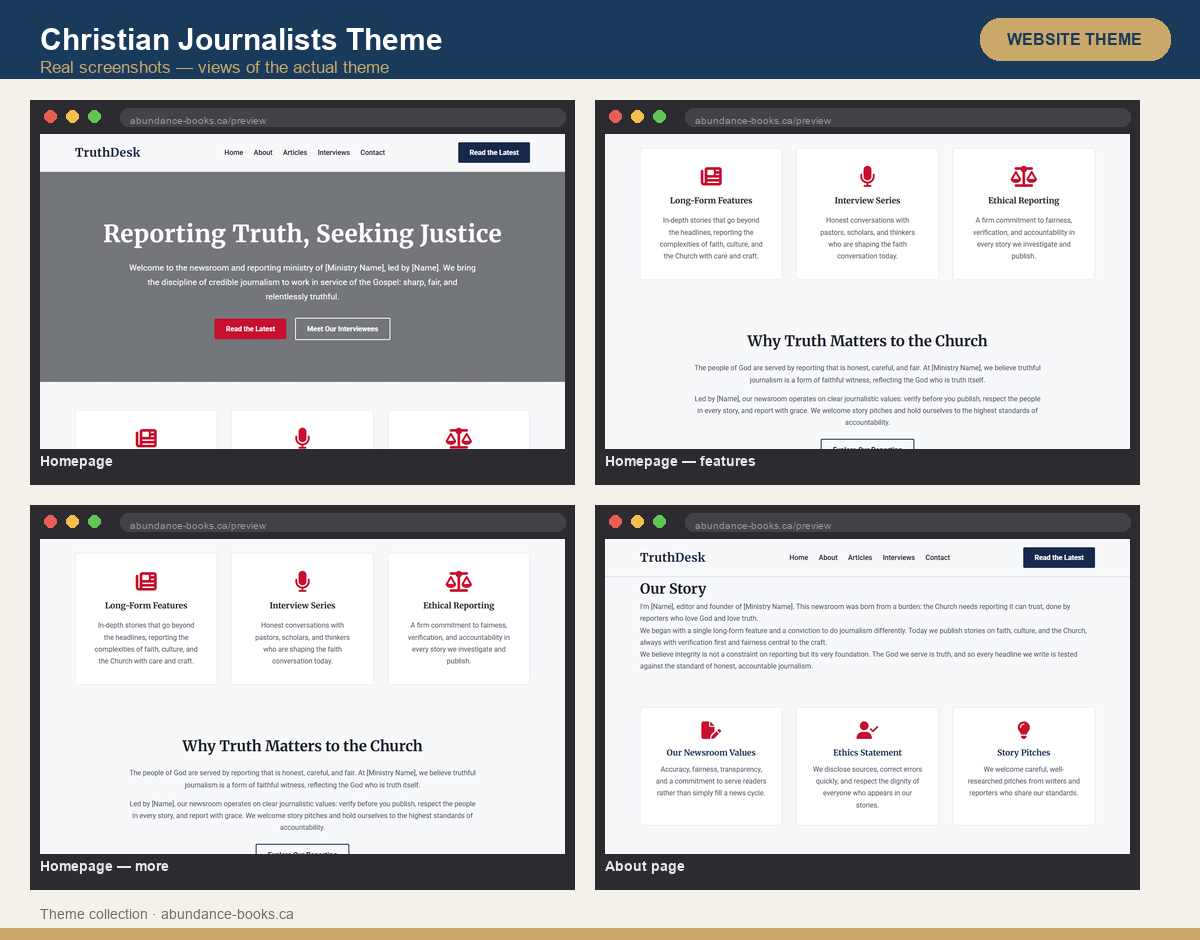Click the Meet Our Interviewees button
1200x940 pixels.
(x=343, y=329)
